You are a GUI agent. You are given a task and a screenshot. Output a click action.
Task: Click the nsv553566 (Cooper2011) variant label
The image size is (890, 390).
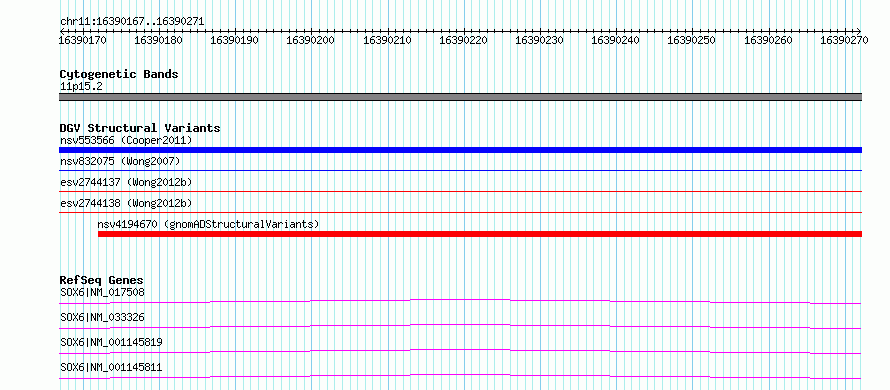tap(126, 140)
